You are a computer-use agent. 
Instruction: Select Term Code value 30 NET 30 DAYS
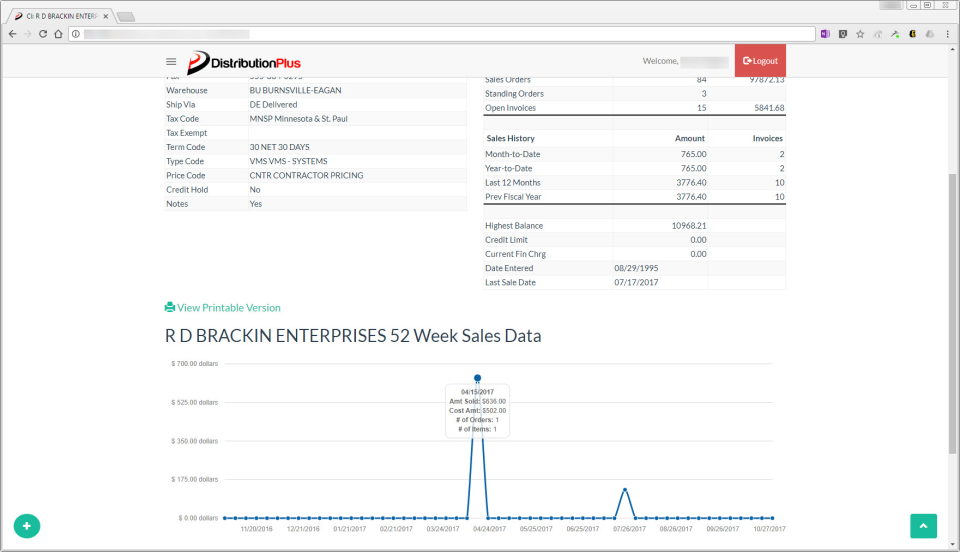click(279, 147)
